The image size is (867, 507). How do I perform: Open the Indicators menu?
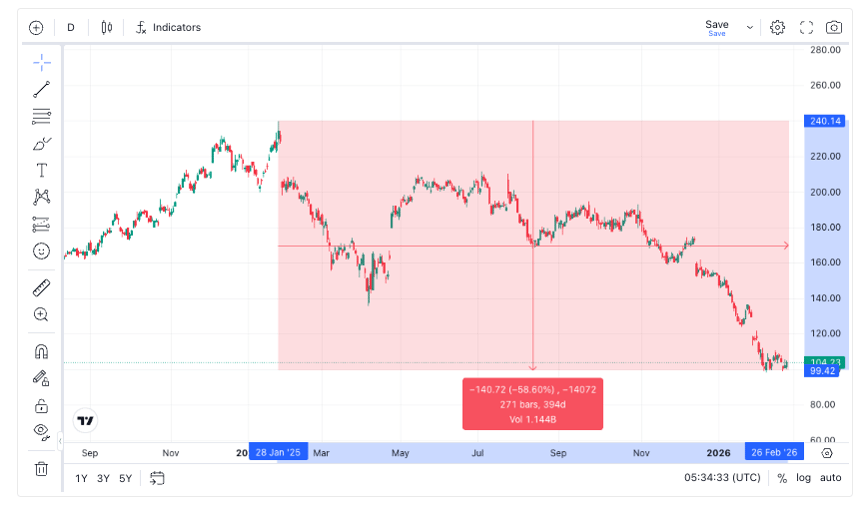pos(168,28)
